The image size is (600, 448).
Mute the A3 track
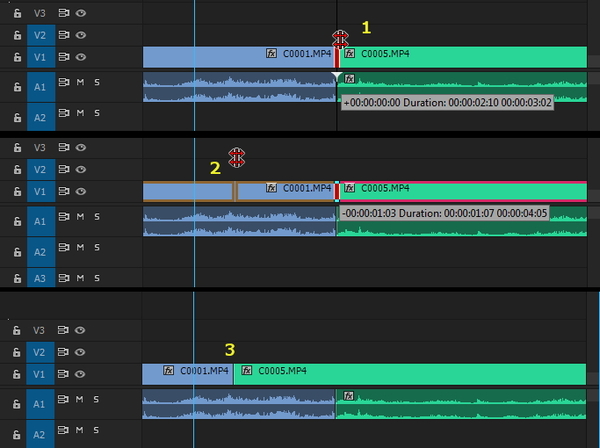(80, 278)
